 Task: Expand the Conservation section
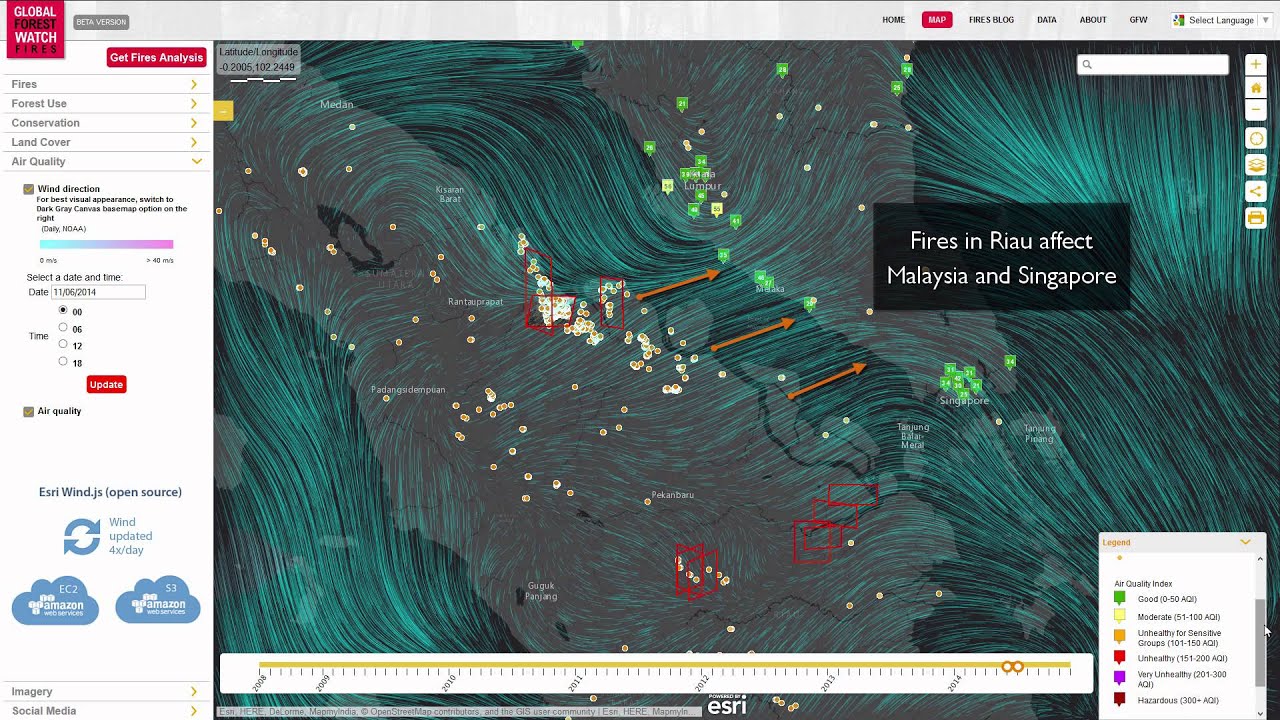106,123
